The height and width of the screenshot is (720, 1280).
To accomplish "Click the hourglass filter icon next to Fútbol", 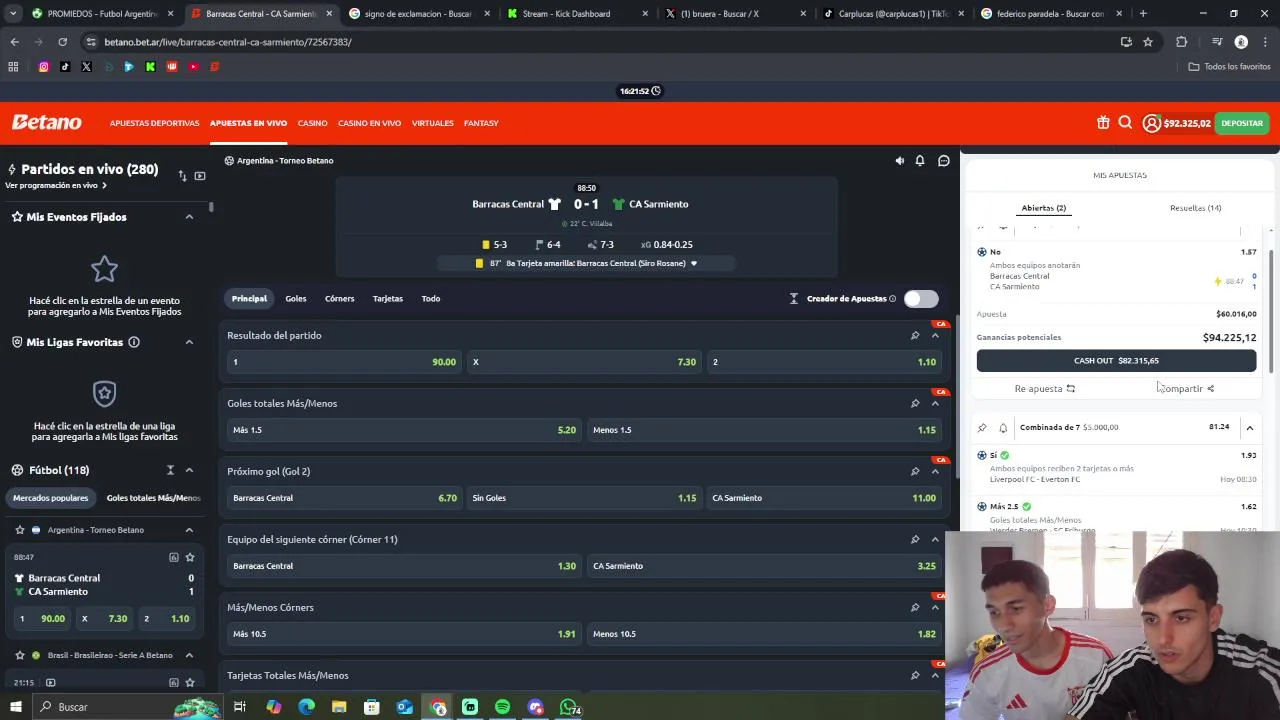I will tap(170, 470).
